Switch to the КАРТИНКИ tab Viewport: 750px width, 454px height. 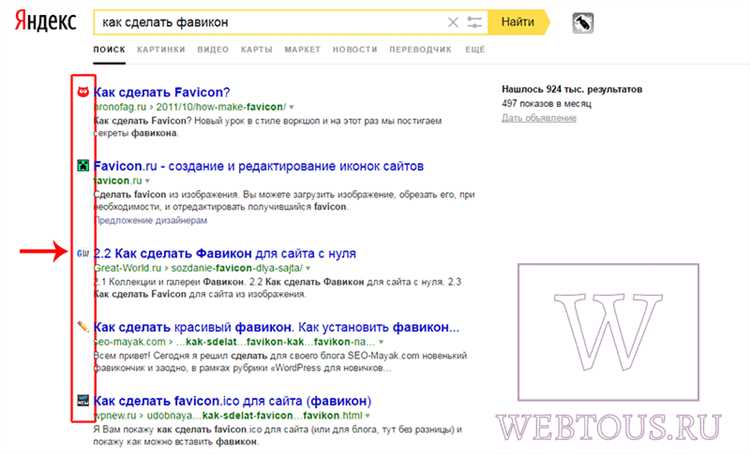(x=161, y=48)
